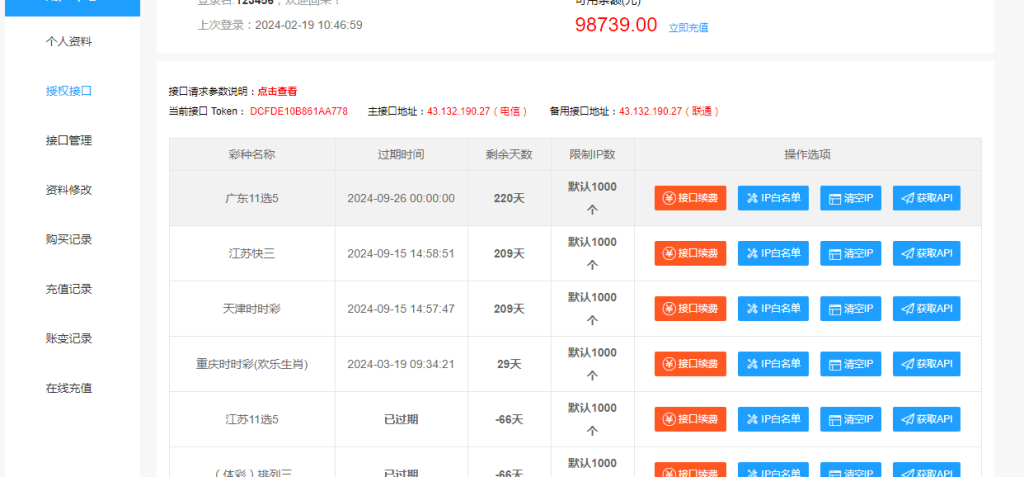Open 充值记录 sidebar item
The height and width of the screenshot is (477, 1024).
point(69,289)
